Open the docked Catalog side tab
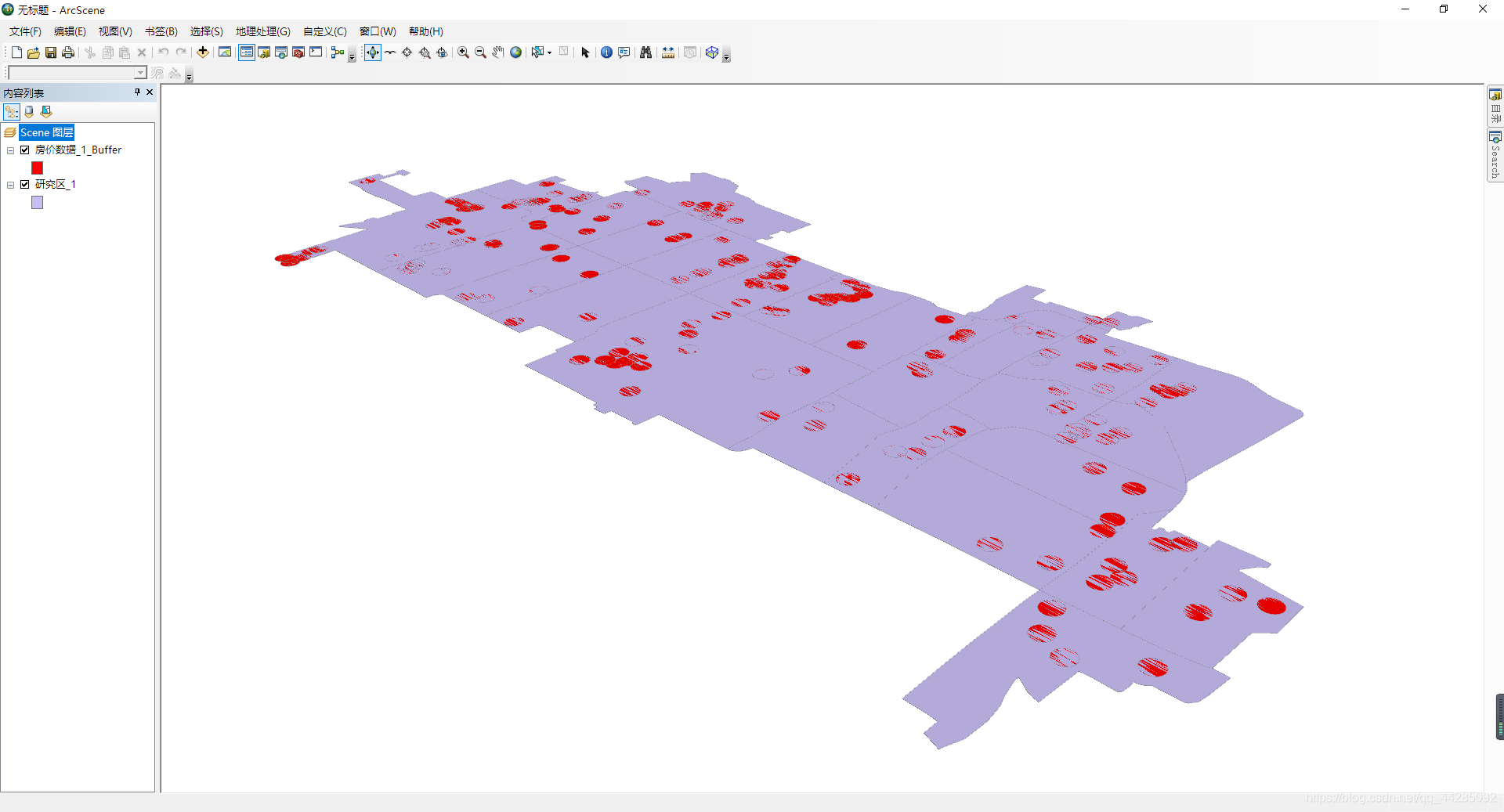Image resolution: width=1504 pixels, height=812 pixels. point(1495,106)
